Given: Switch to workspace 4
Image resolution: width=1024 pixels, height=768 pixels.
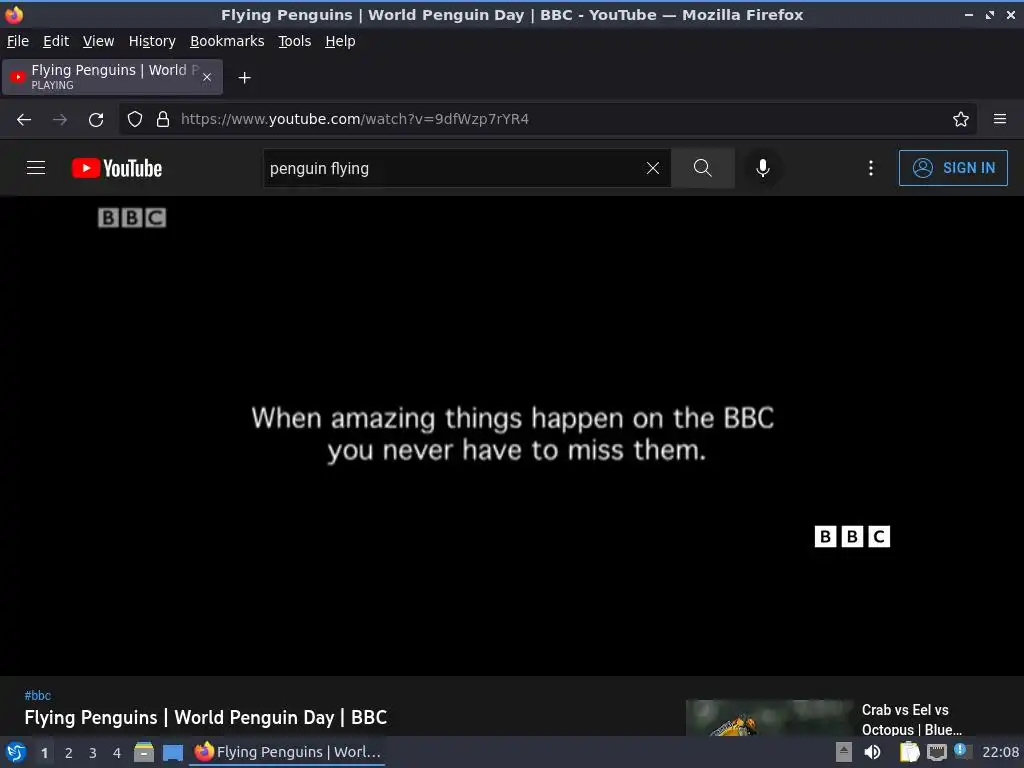Looking at the screenshot, I should pyautogui.click(x=117, y=753).
